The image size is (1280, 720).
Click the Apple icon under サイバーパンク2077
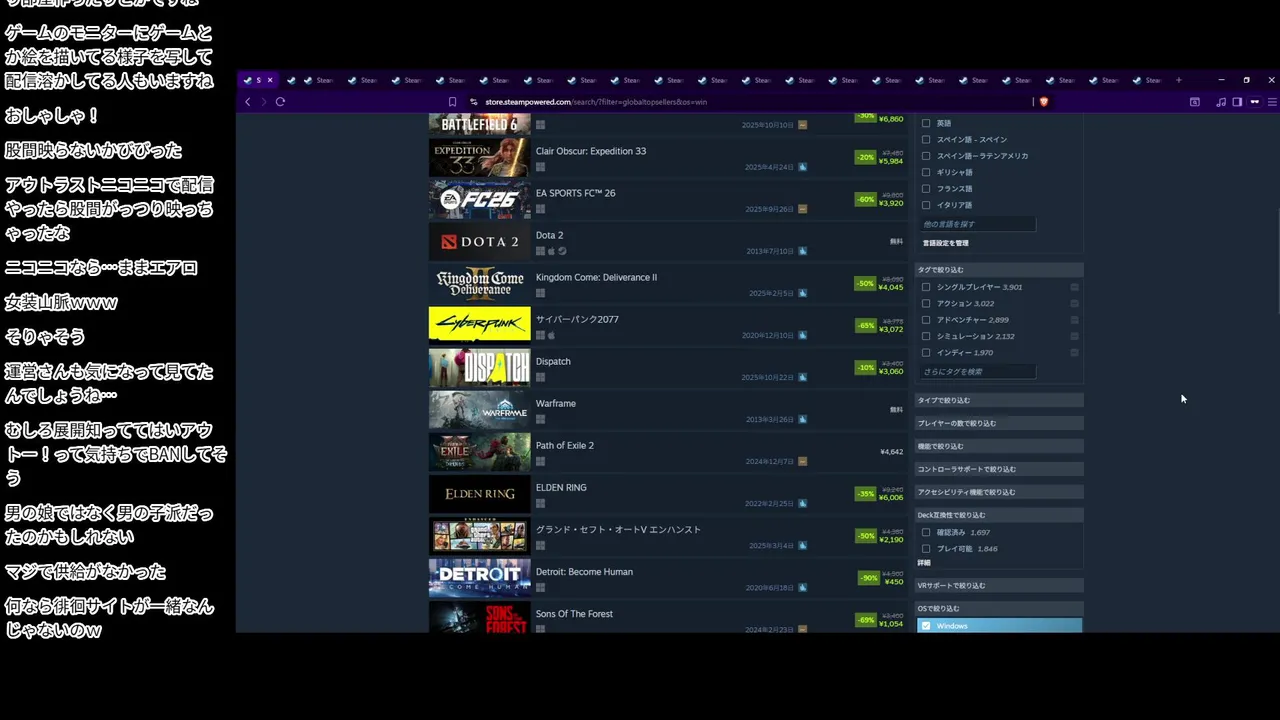tap(551, 335)
